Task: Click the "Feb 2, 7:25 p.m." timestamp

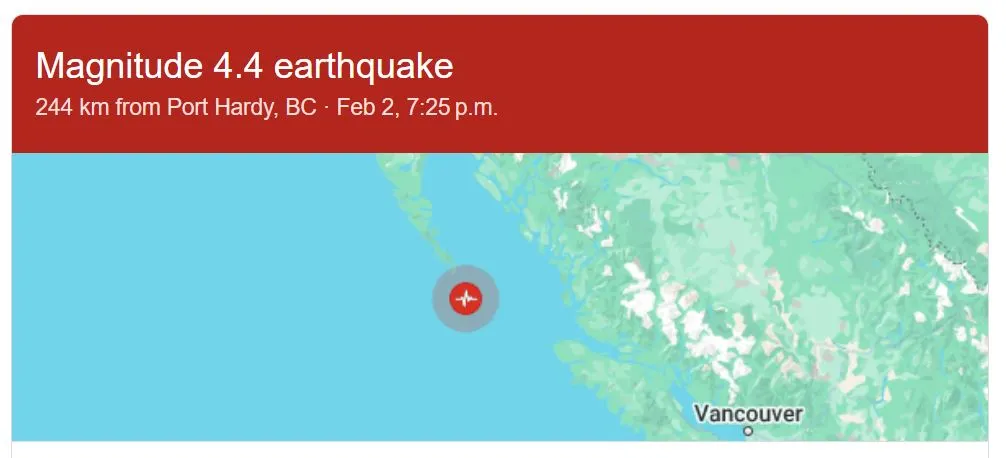Action: click(417, 108)
